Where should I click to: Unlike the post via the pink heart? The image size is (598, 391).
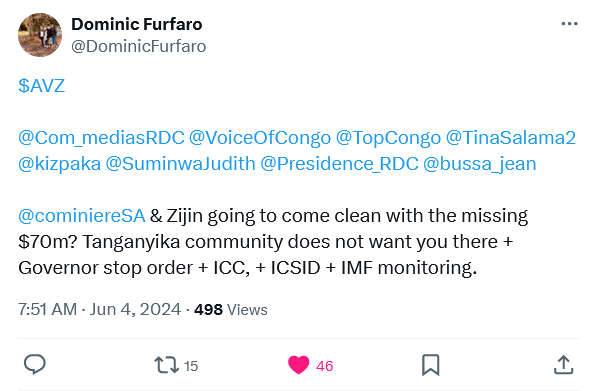pos(298,365)
